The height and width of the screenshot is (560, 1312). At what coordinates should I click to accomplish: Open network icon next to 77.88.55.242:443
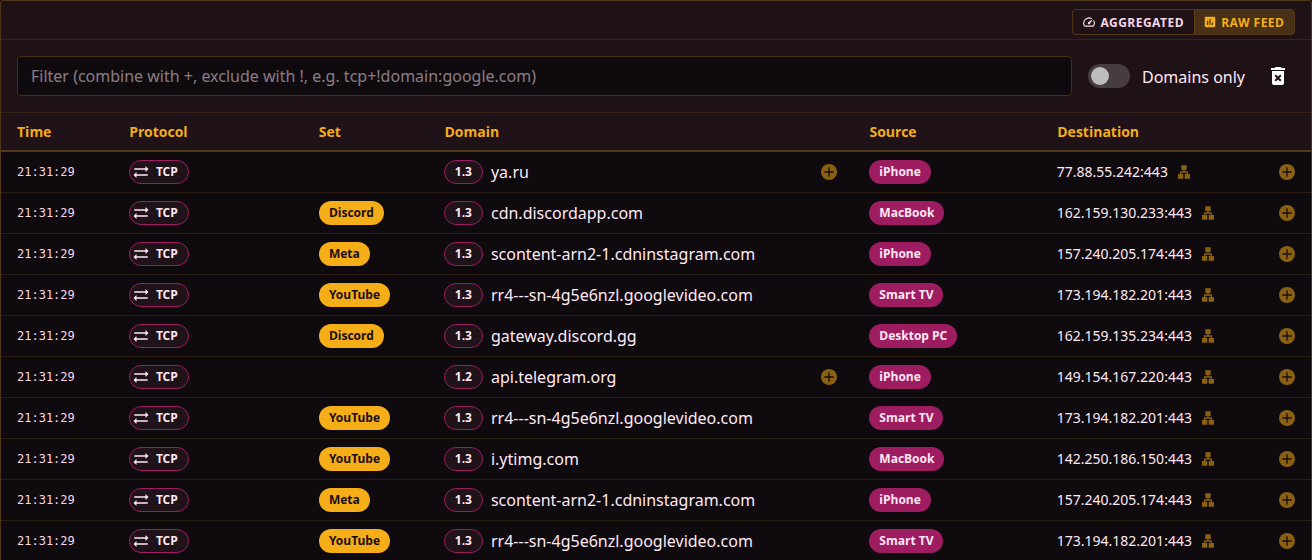[x=1184, y=172]
